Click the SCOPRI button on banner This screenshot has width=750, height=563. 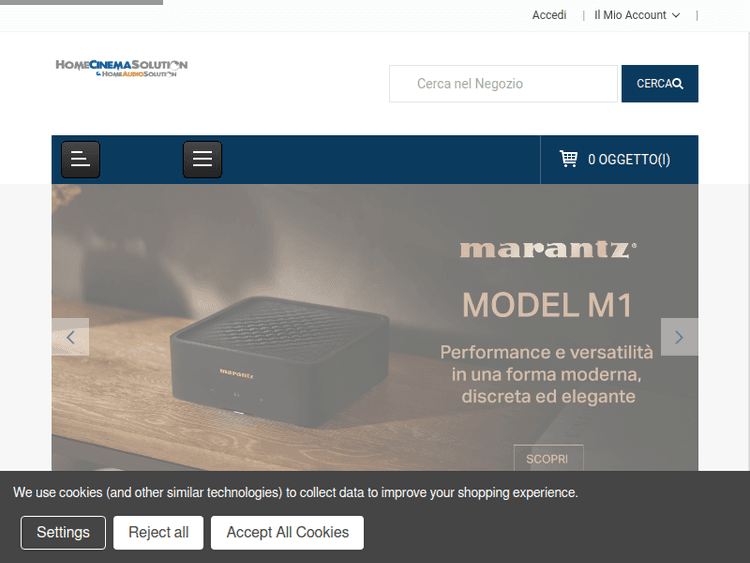tap(548, 459)
